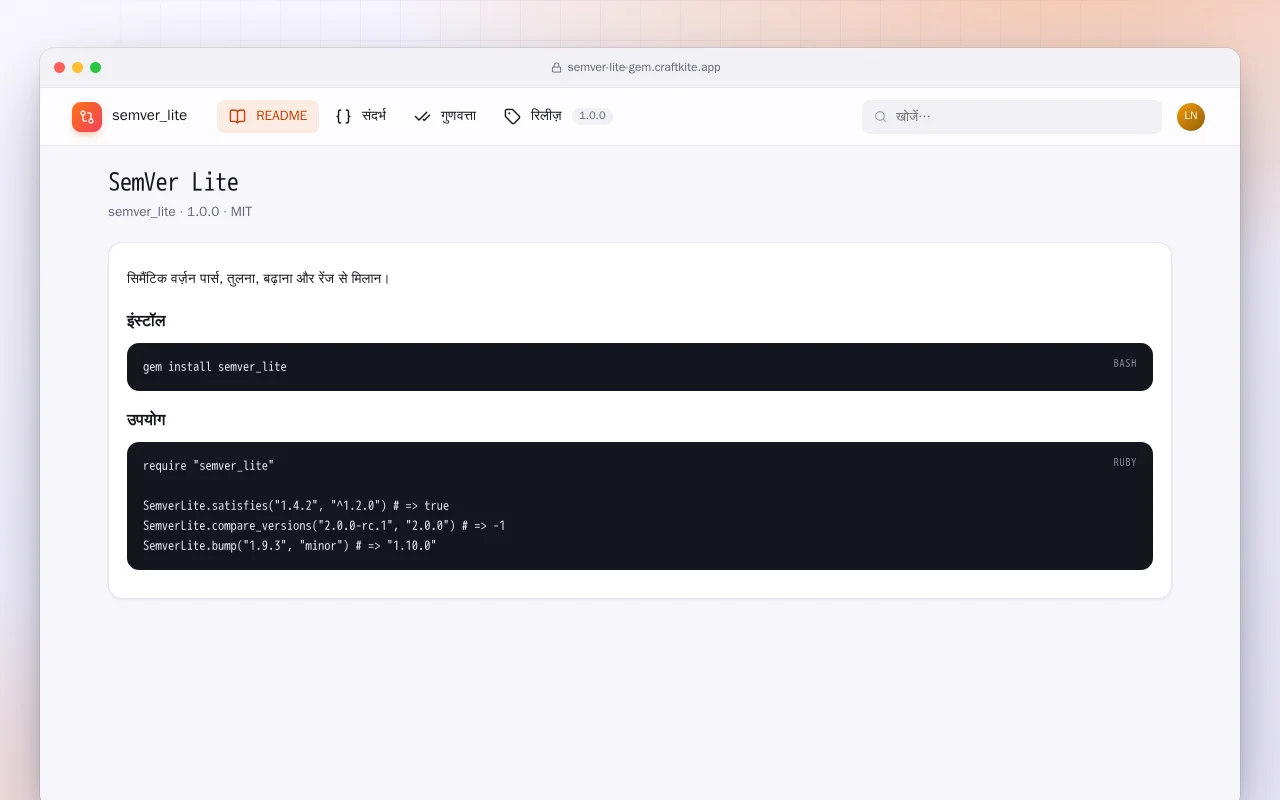
Task: Click the double-check quality icon
Action: coord(422,116)
